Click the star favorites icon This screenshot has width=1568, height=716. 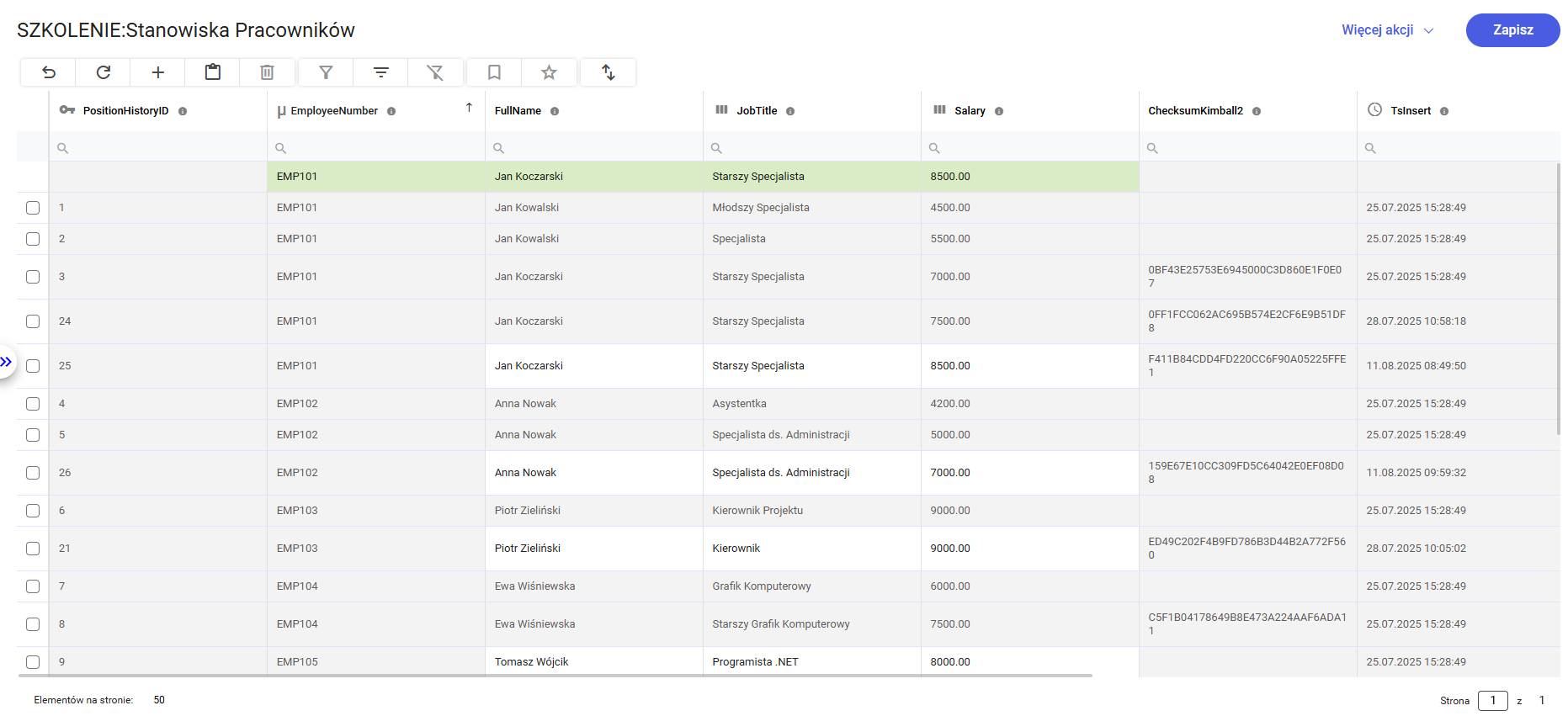[x=549, y=72]
